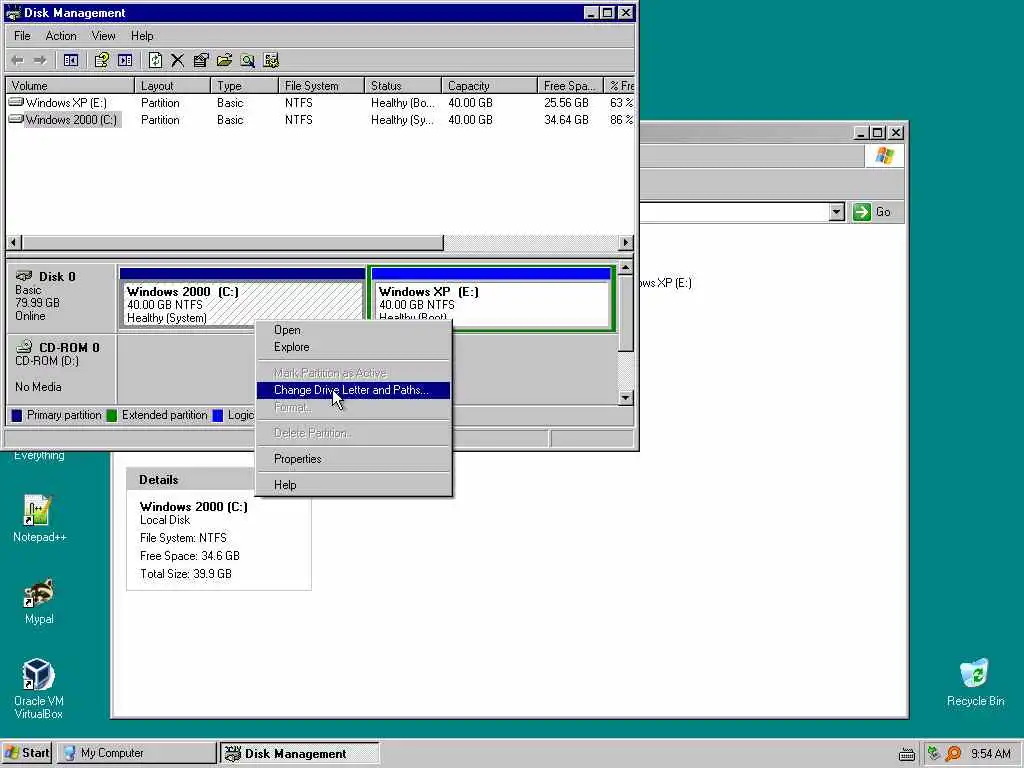Screen dimensions: 1024x768
Task: Click the Oracle VM VirtualBox desktop icon
Action: [38, 675]
